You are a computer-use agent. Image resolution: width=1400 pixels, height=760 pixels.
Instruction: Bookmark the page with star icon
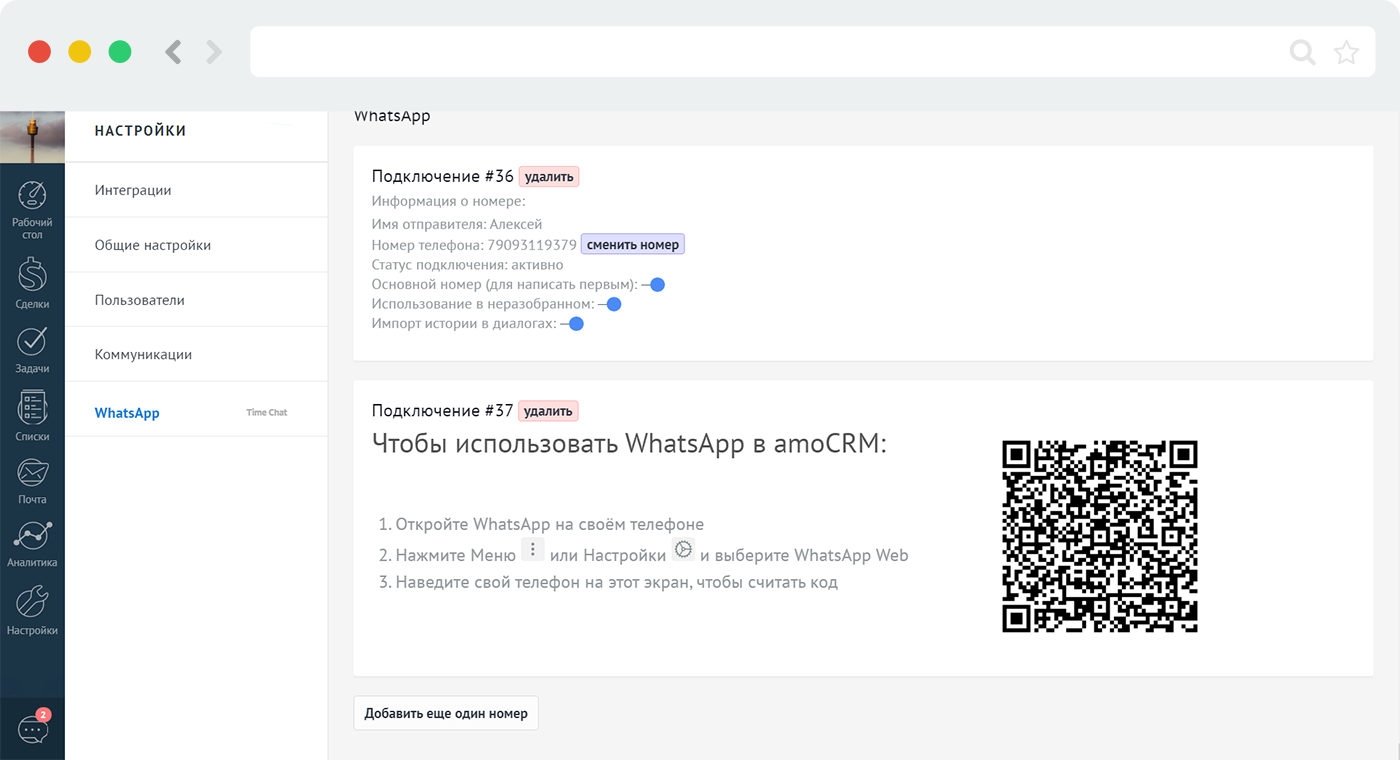pyautogui.click(x=1347, y=52)
